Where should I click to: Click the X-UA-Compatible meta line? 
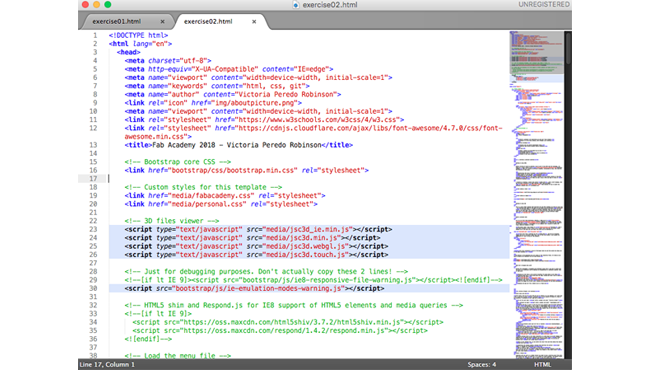[229, 69]
